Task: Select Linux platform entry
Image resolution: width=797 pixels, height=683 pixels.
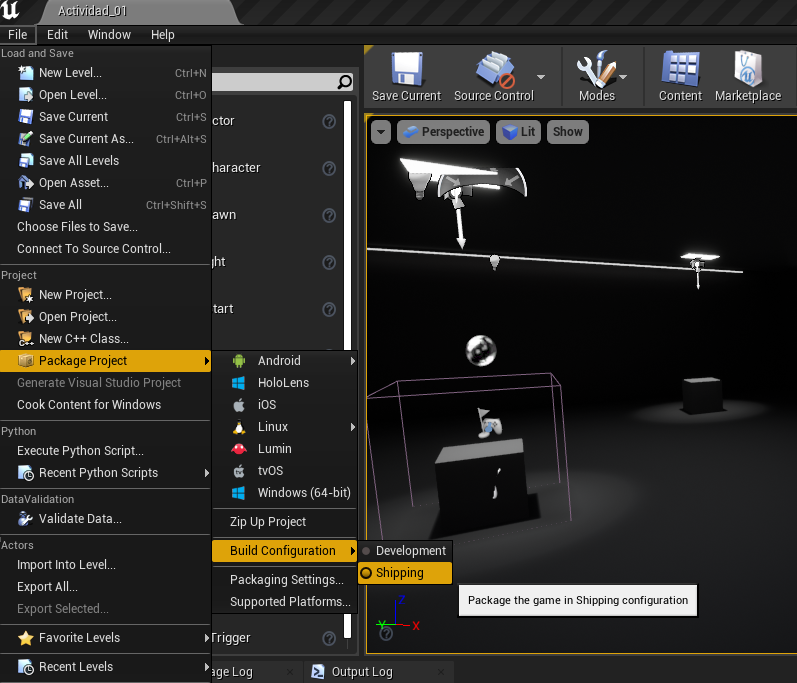Action: (x=285, y=427)
